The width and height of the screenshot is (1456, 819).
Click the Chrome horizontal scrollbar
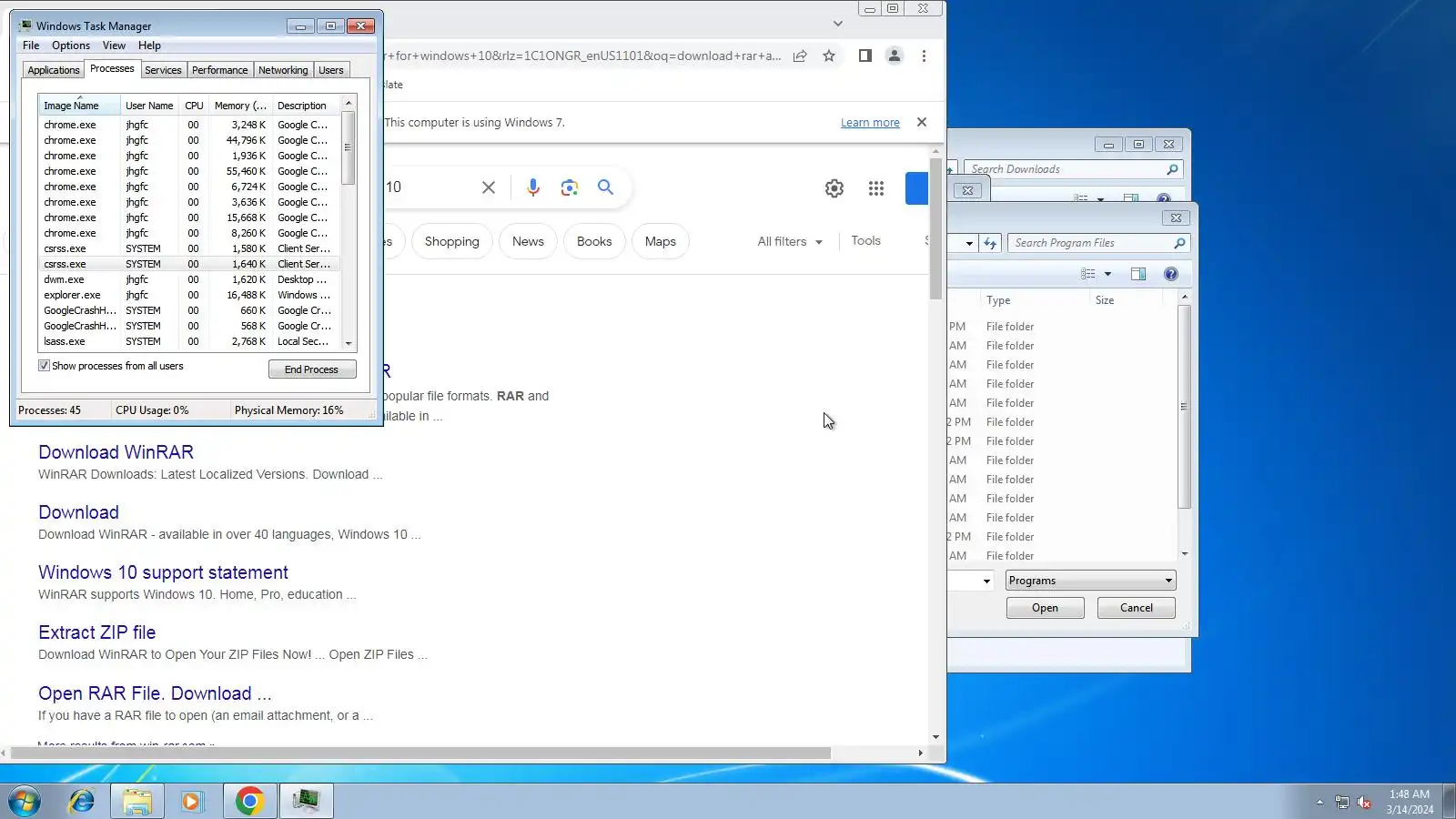point(419,753)
